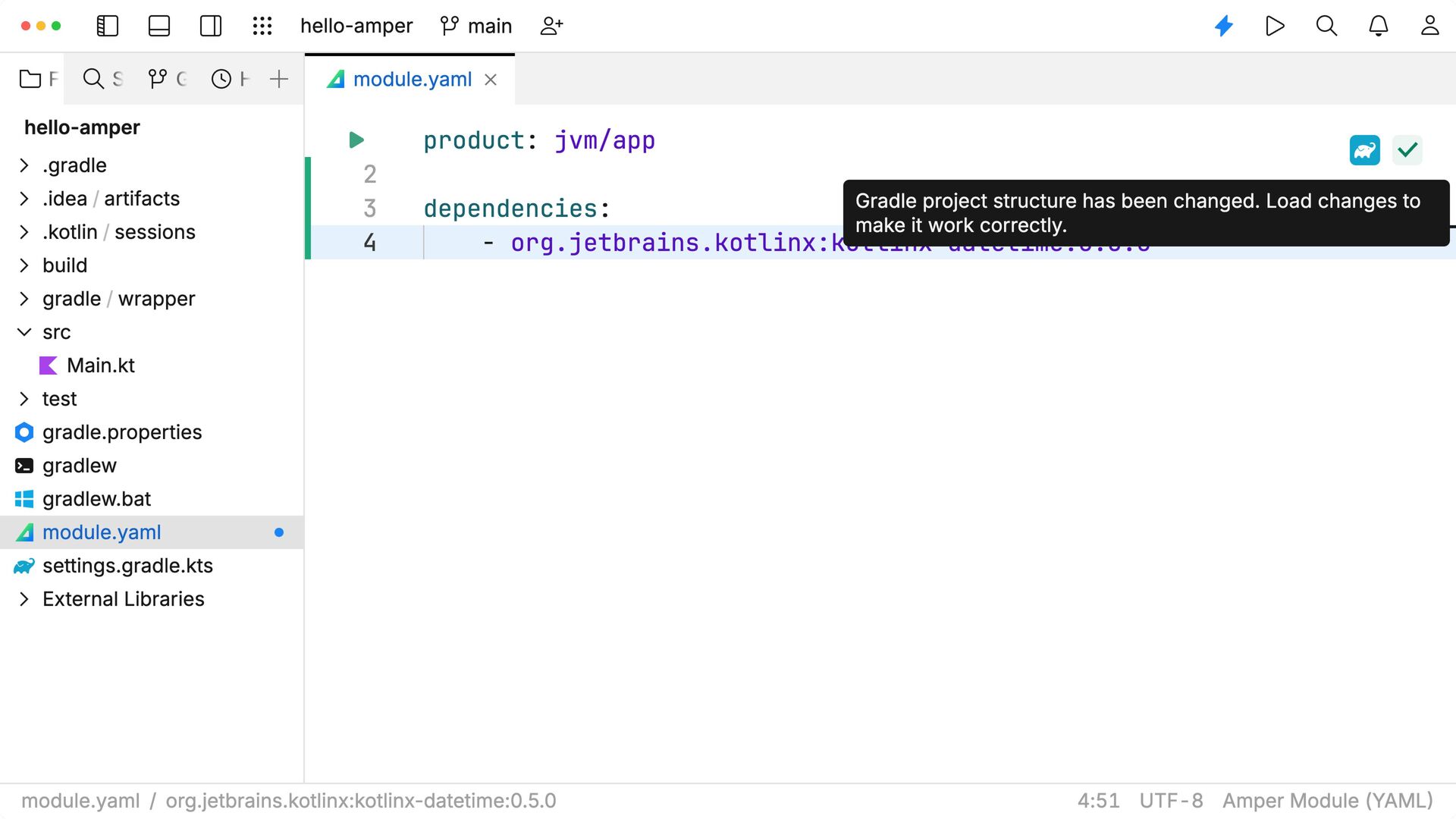This screenshot has width=1456, height=819.
Task: Open gradle.properties file
Action: (122, 432)
